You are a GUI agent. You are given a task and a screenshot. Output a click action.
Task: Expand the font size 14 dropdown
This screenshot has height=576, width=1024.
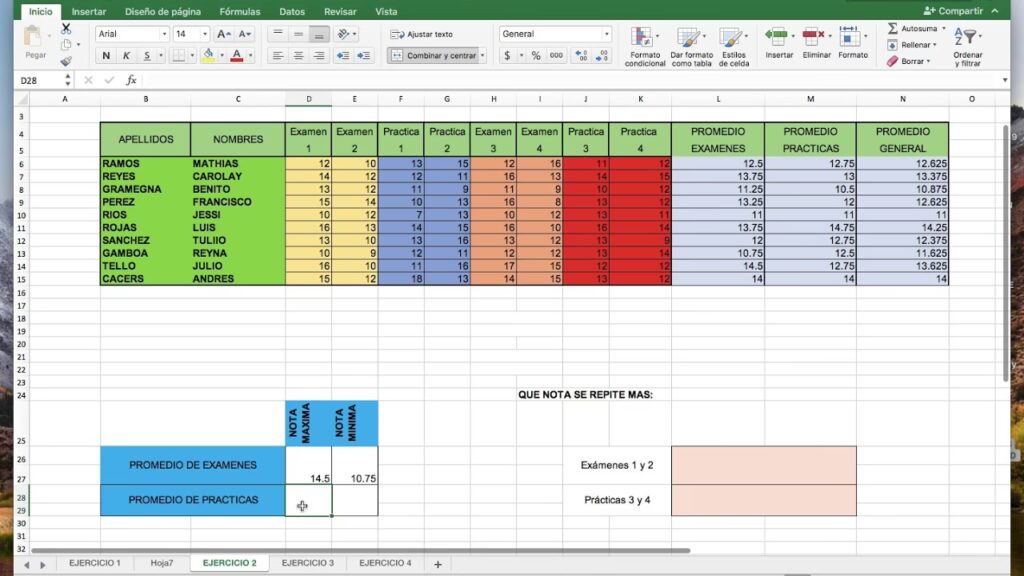pos(205,34)
